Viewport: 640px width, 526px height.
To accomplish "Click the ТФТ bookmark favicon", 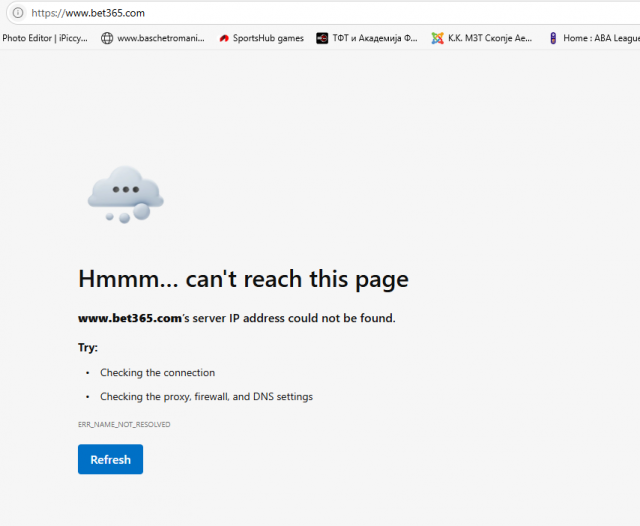I will pos(322,38).
